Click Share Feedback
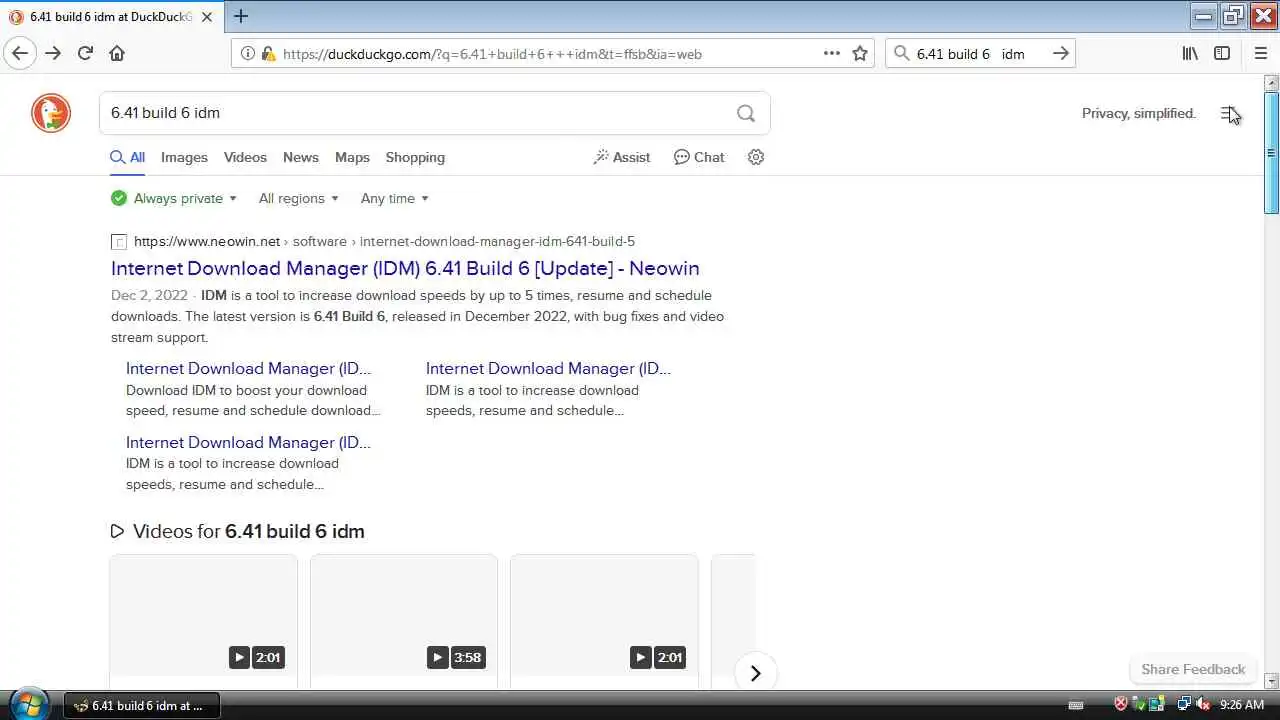 [x=1193, y=669]
